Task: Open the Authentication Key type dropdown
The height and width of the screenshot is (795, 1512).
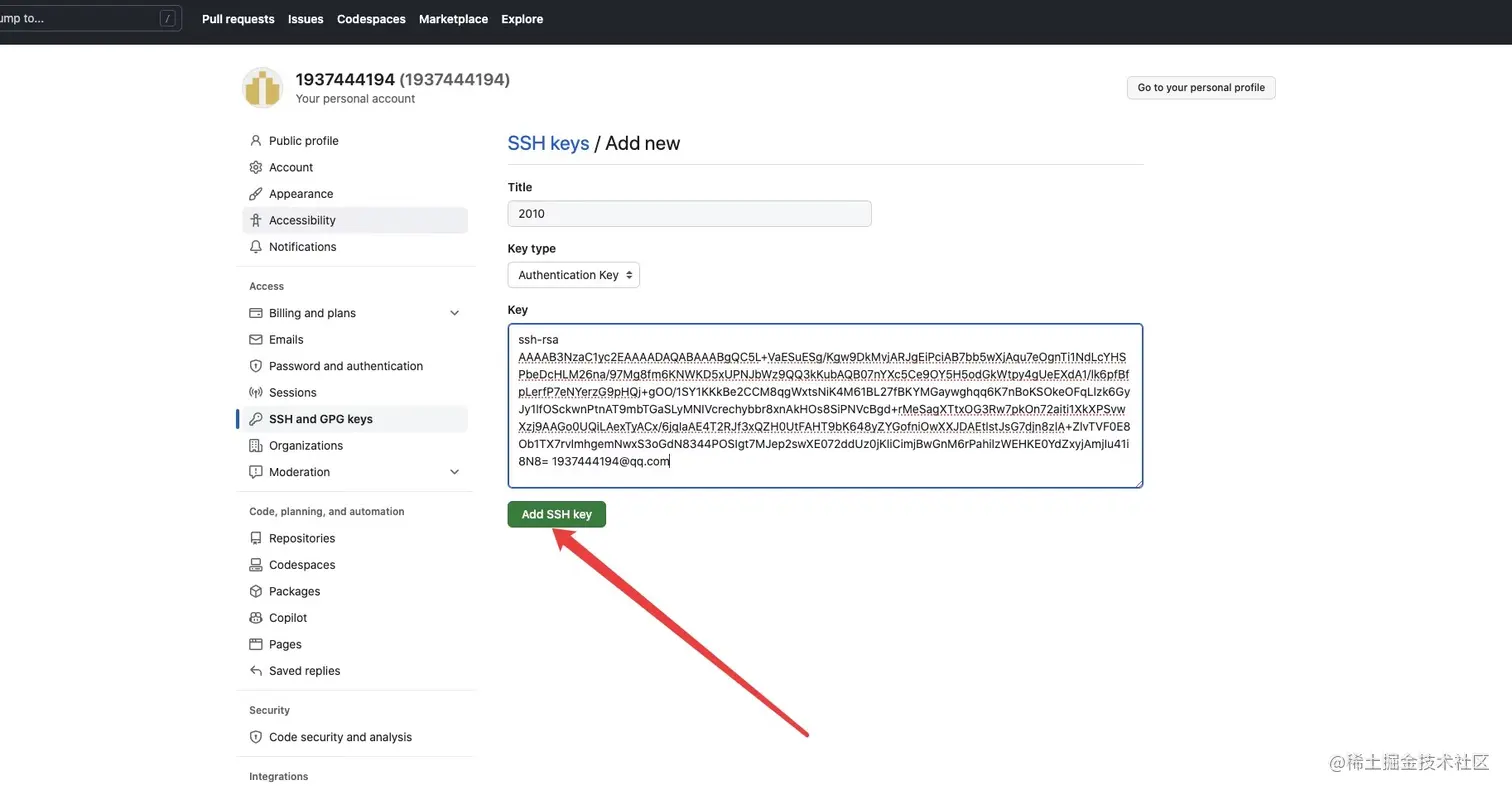Action: [x=573, y=275]
